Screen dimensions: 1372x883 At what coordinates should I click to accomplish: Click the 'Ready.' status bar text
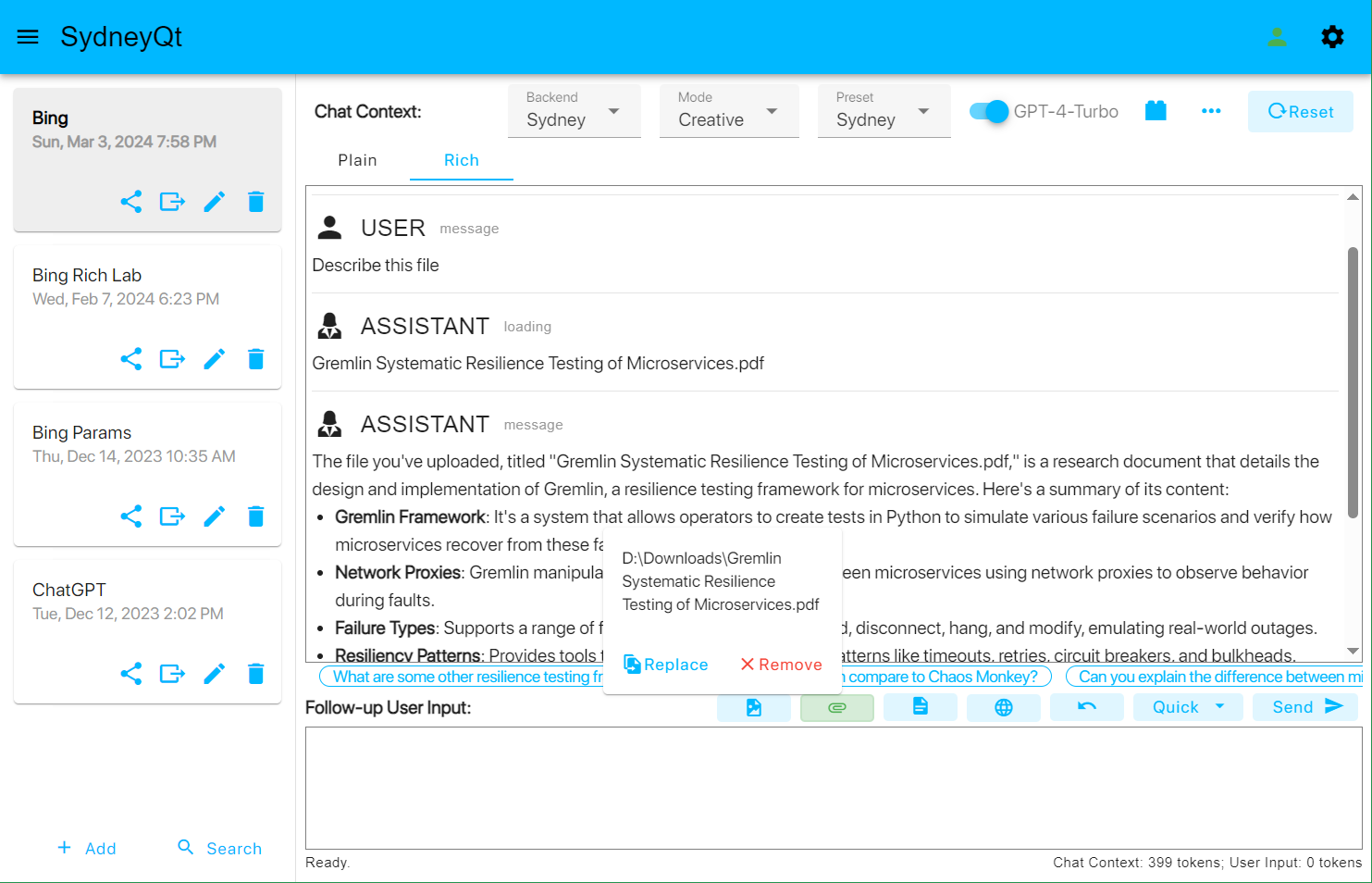click(328, 863)
